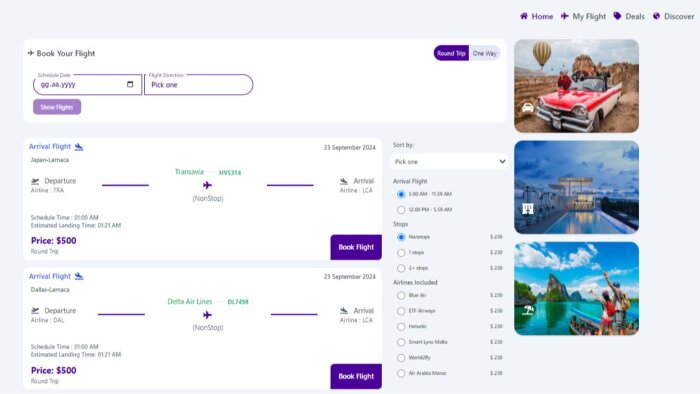Click the plane icon beside Book Your Flight
700x394 pixels.
[x=30, y=53]
